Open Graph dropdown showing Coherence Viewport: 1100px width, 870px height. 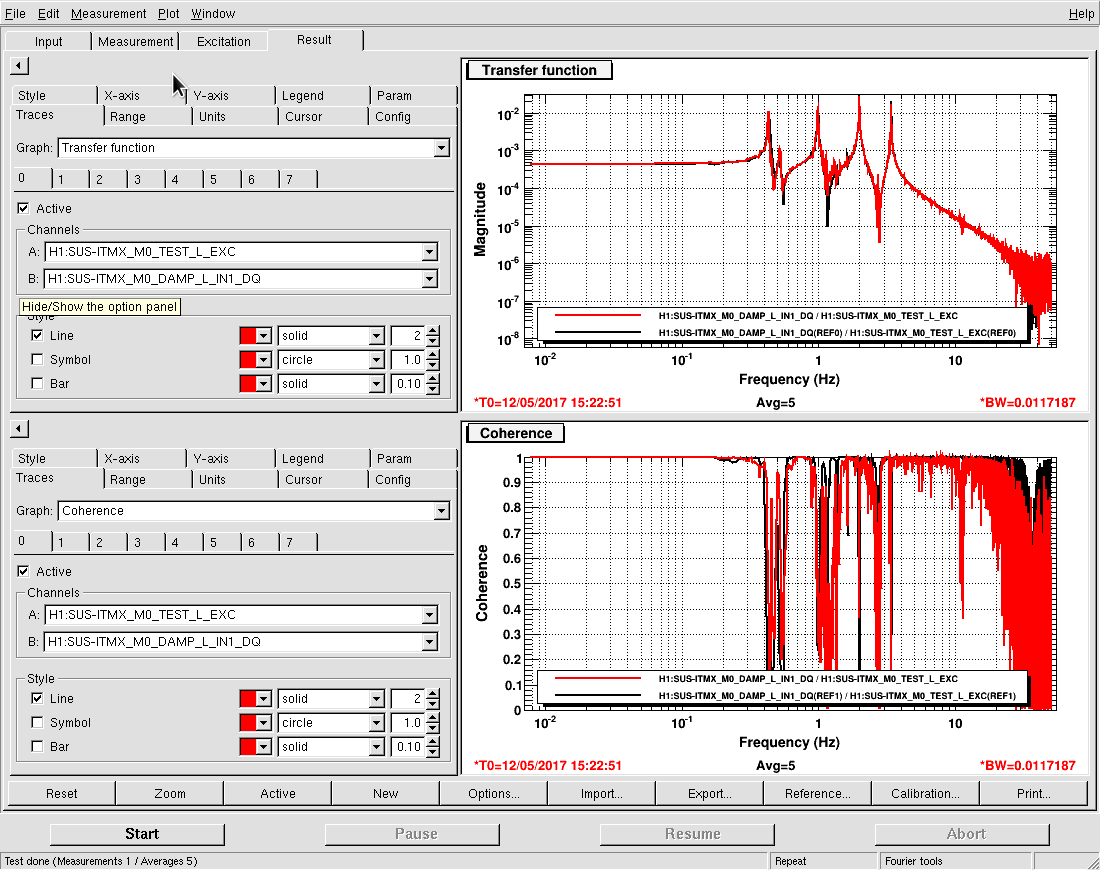[x=441, y=511]
